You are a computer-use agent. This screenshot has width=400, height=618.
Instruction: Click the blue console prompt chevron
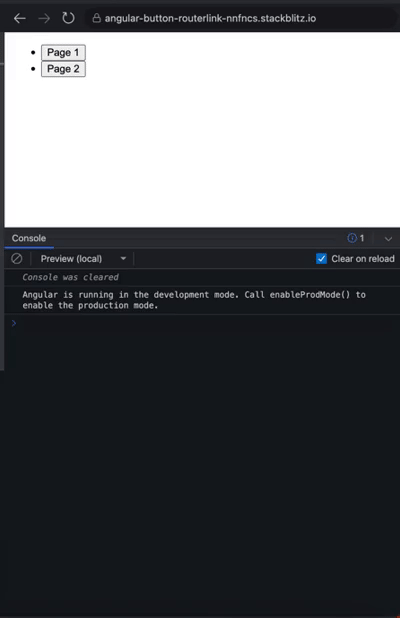coord(14,323)
